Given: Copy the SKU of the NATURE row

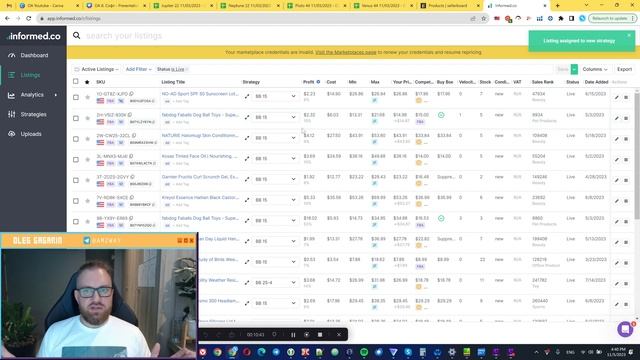Looking at the screenshot, I should coord(134,136).
